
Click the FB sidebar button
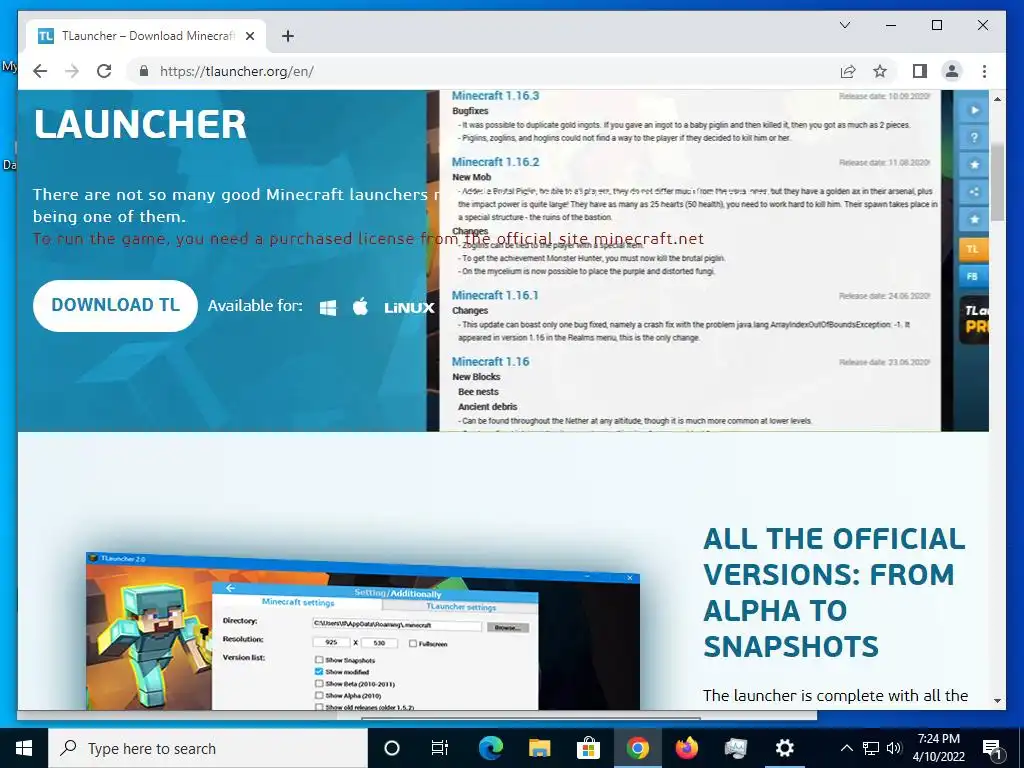973,276
